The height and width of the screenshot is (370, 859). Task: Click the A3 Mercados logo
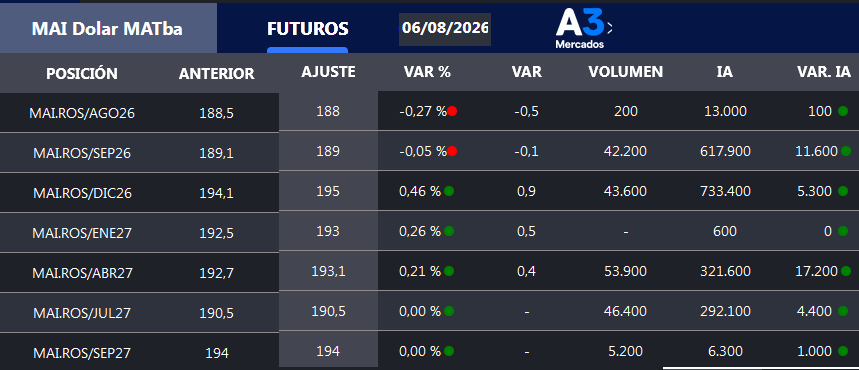tap(580, 28)
